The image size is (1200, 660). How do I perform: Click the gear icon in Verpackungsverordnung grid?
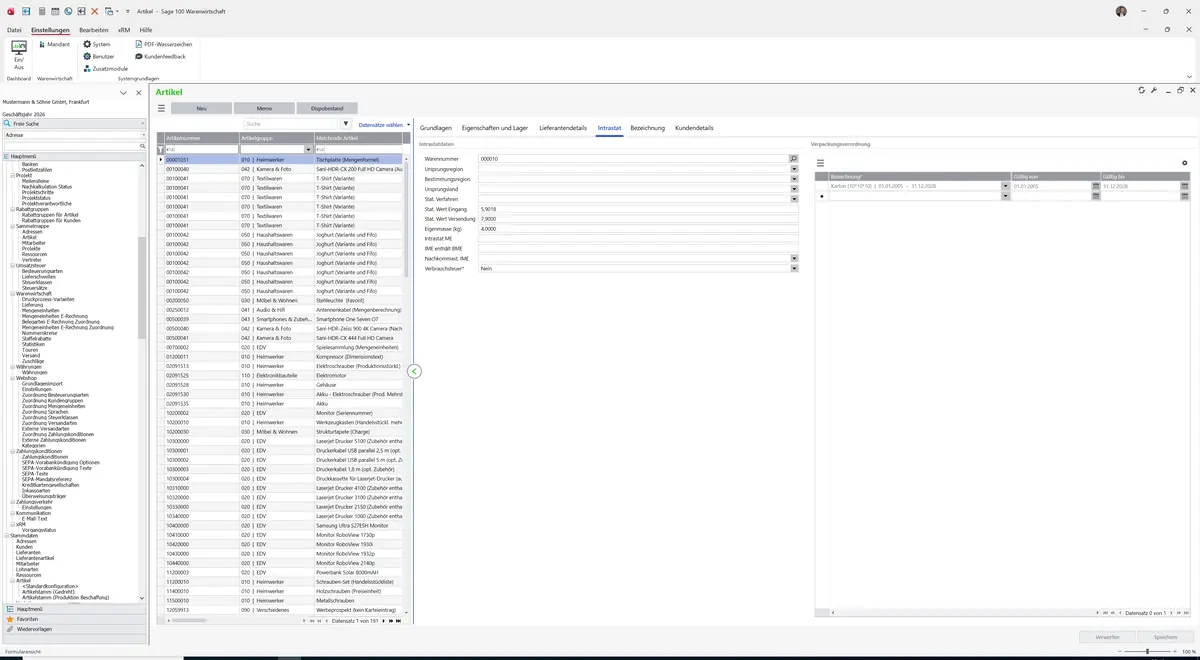pyautogui.click(x=1185, y=163)
